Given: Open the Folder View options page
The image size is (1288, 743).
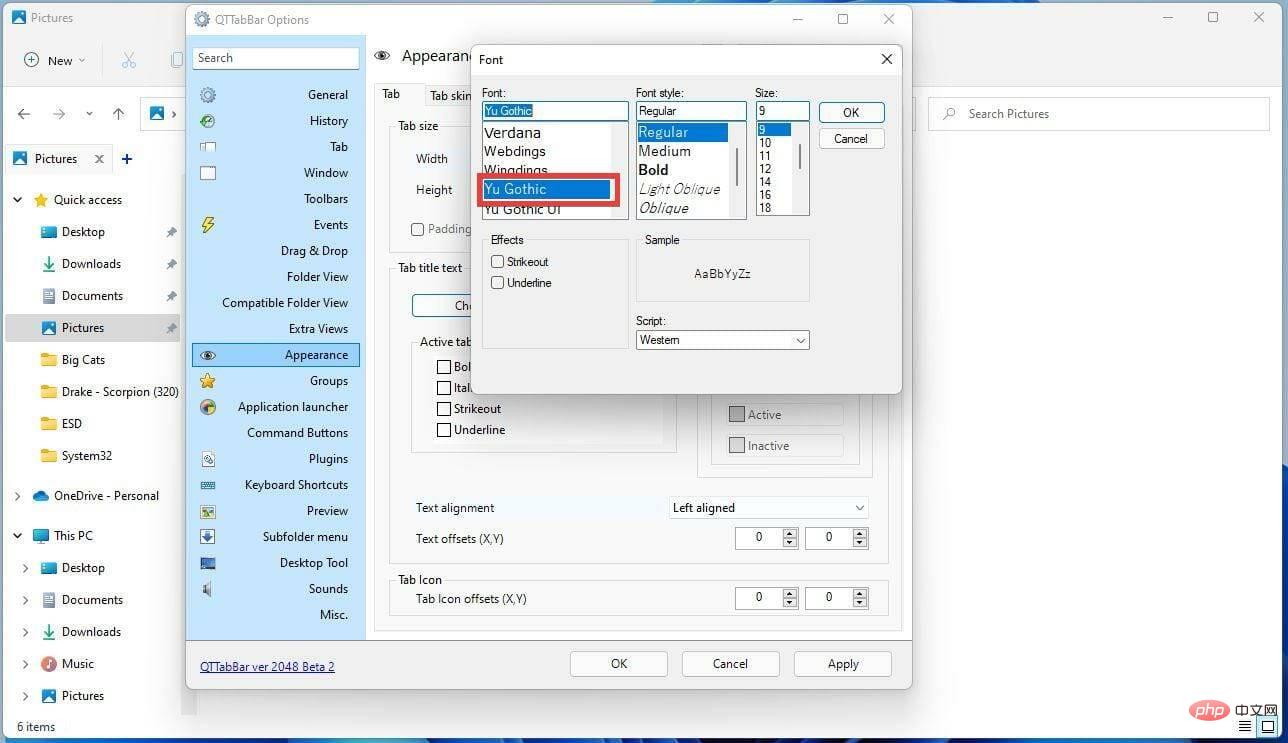Looking at the screenshot, I should [x=317, y=277].
